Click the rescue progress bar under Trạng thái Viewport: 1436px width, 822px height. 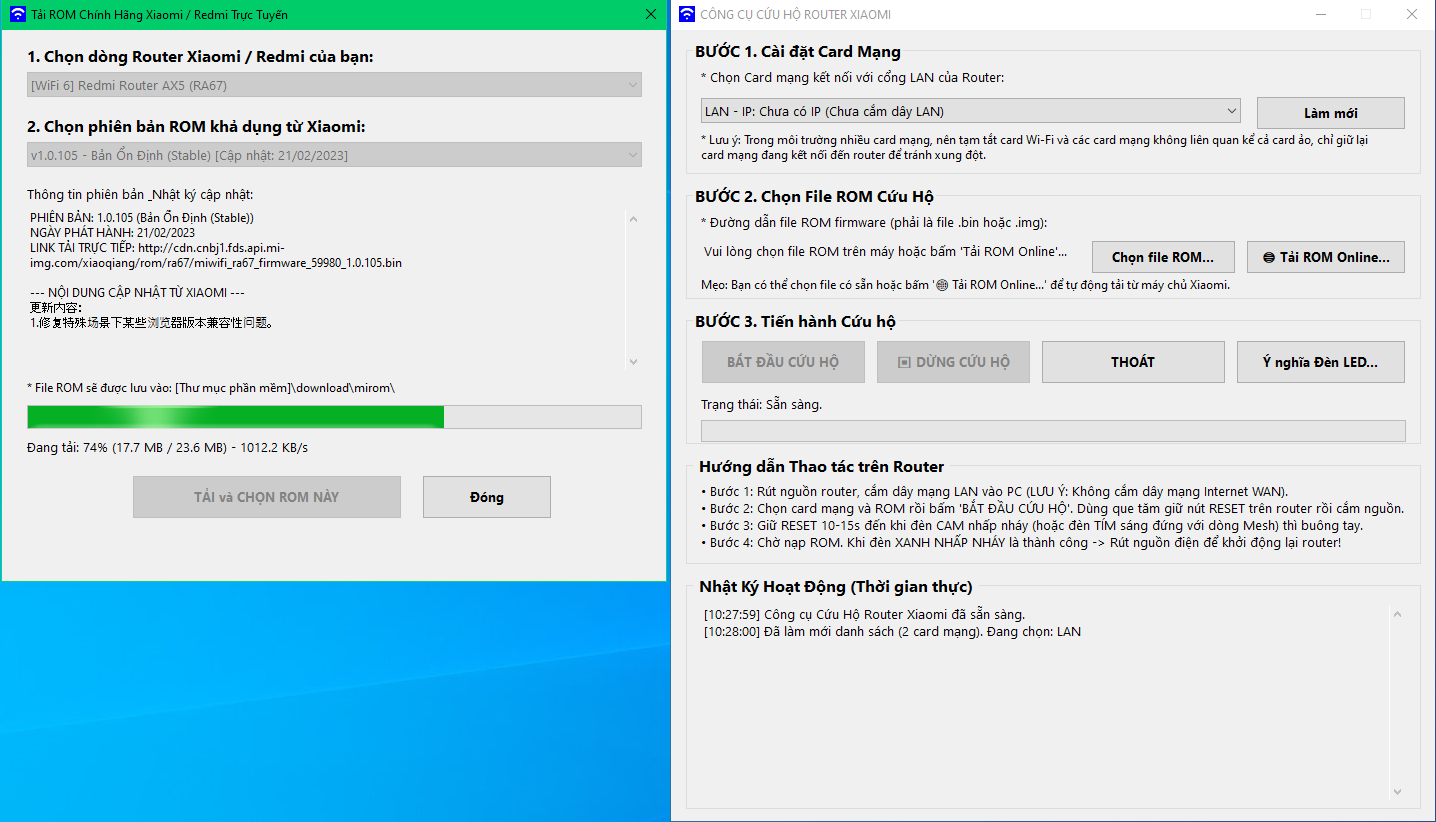[1053, 431]
